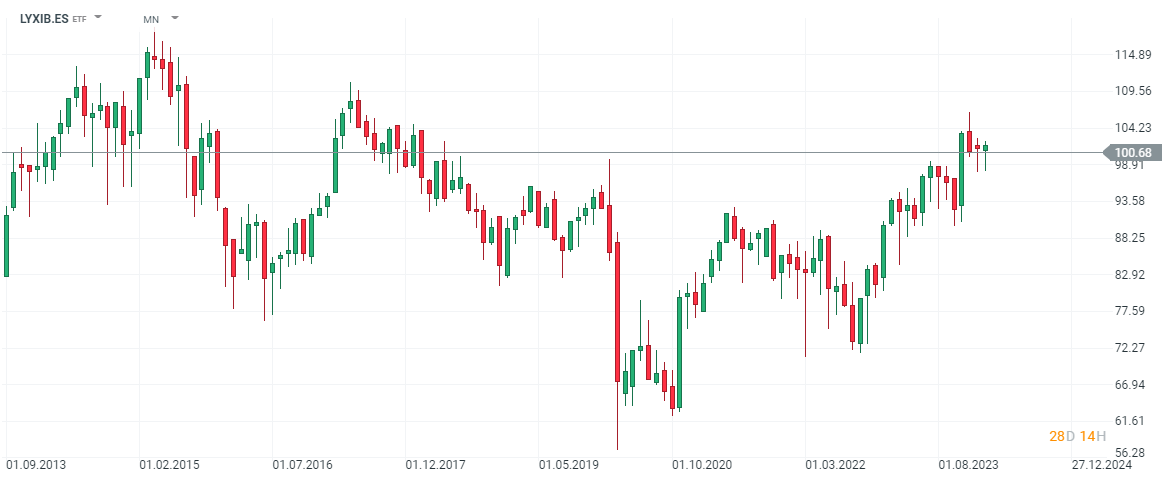
Task: Click the LYXIB.ES symbol name
Action: coord(44,18)
